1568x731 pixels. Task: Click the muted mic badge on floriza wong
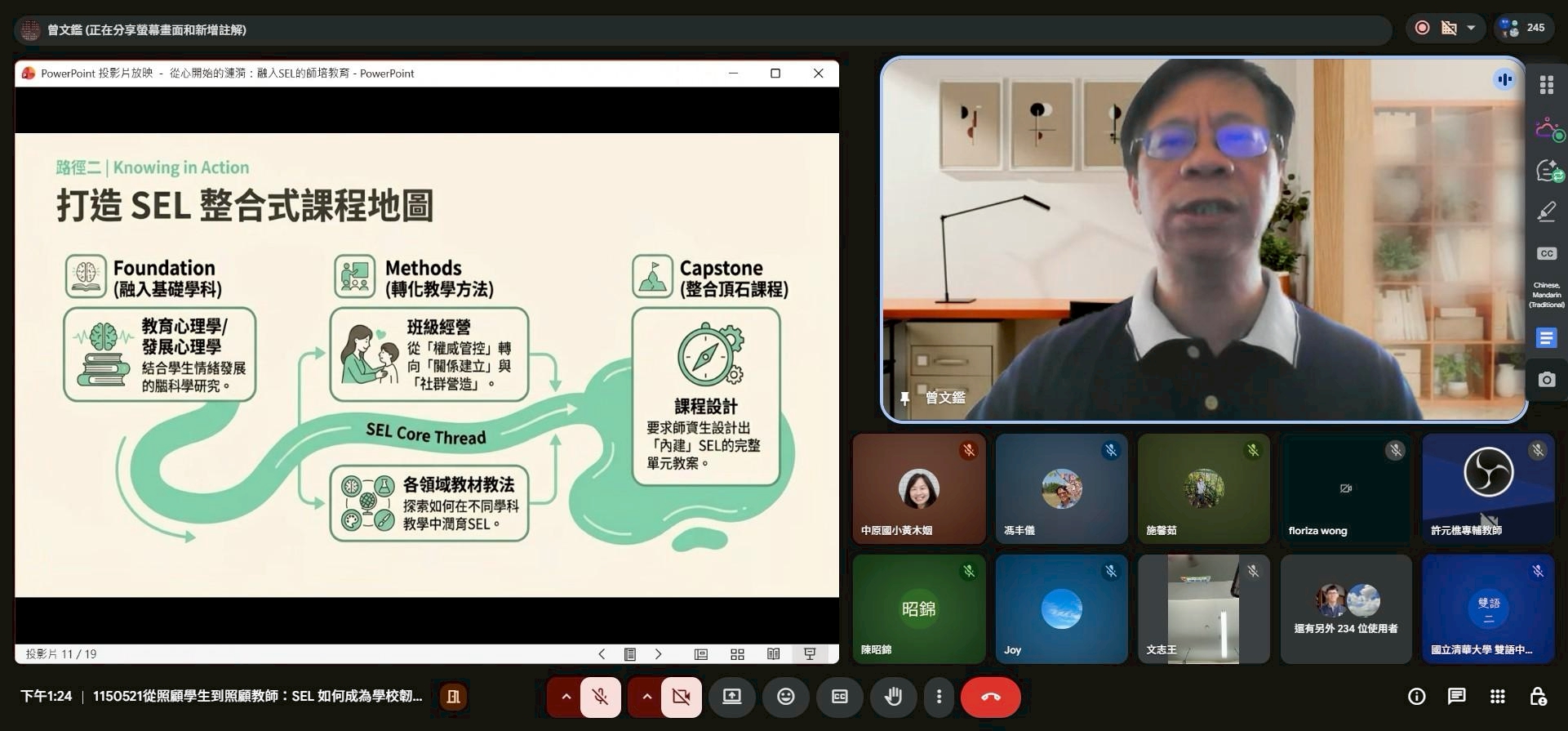click(1395, 450)
